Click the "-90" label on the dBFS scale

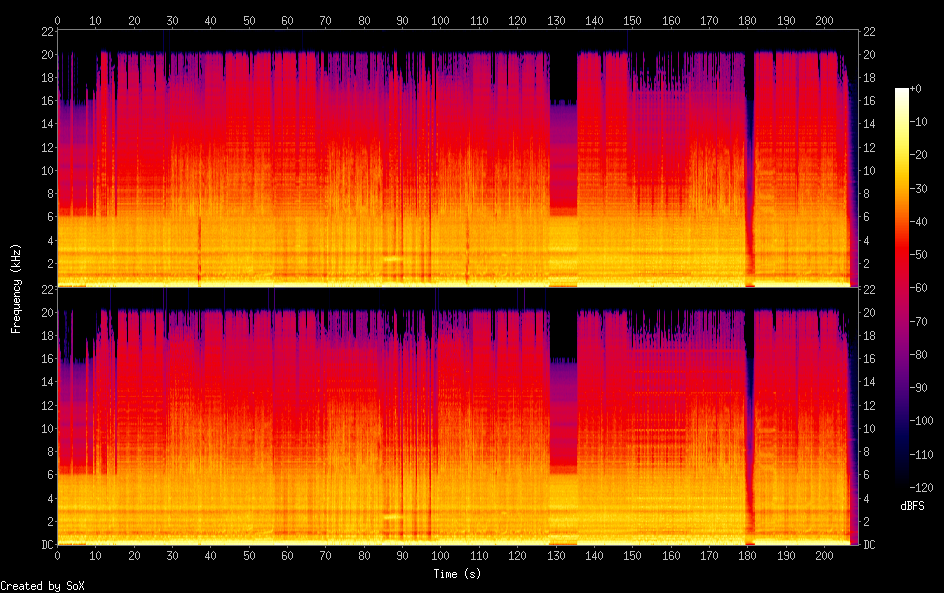[x=916, y=388]
